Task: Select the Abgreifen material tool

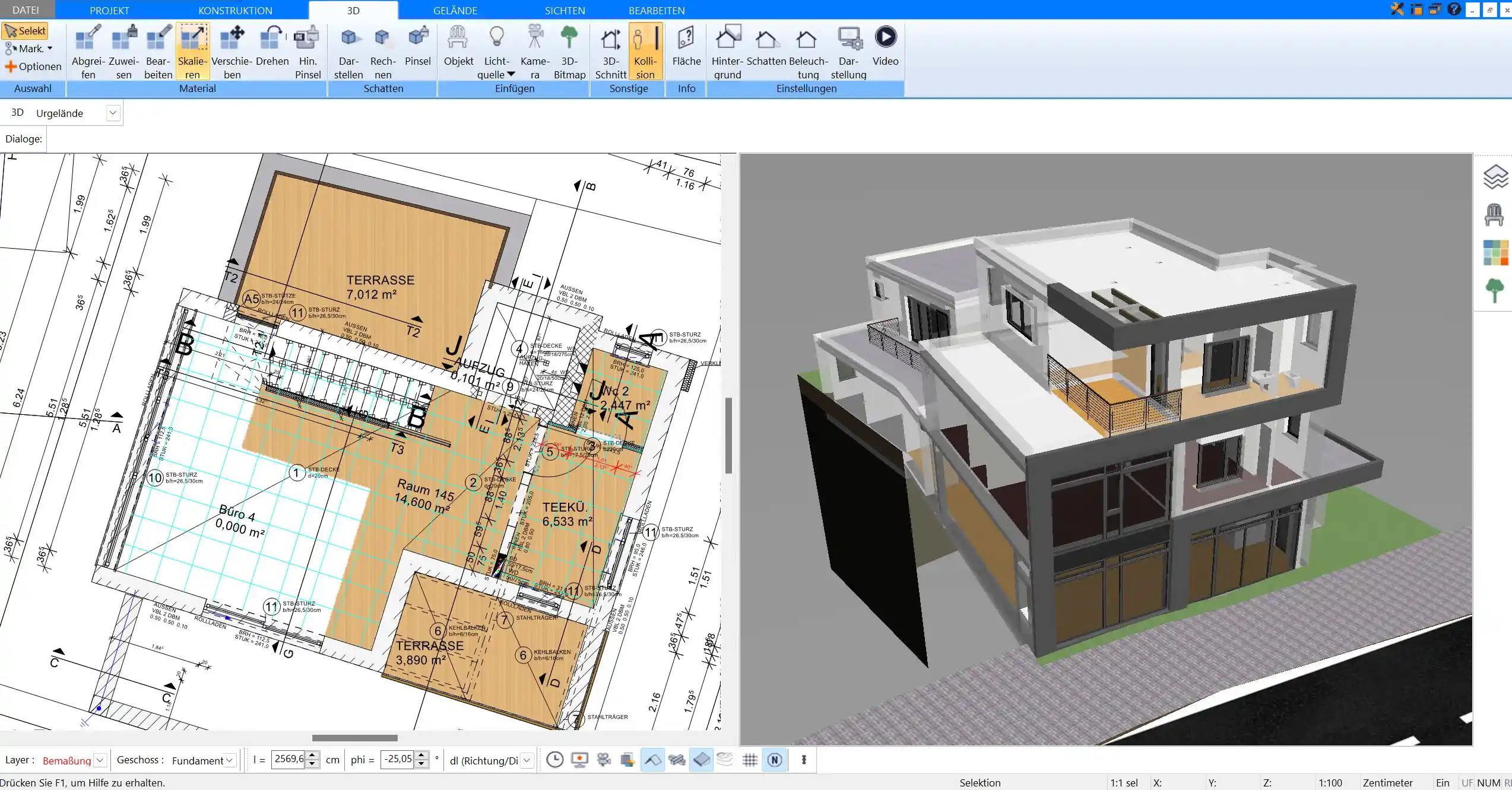Action: click(x=88, y=52)
